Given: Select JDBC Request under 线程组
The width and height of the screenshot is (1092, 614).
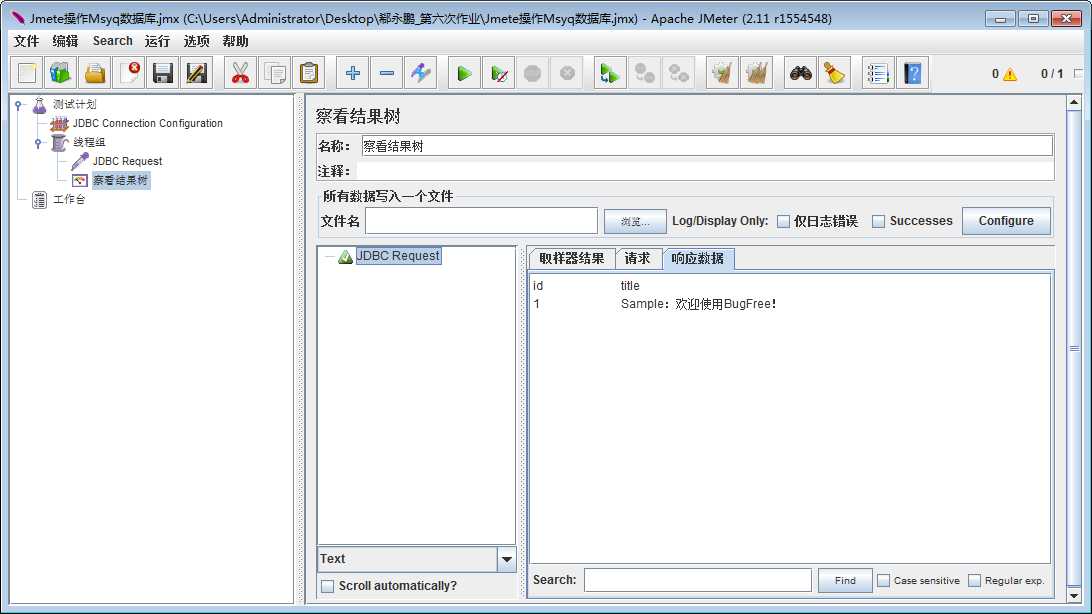Looking at the screenshot, I should 127,162.
